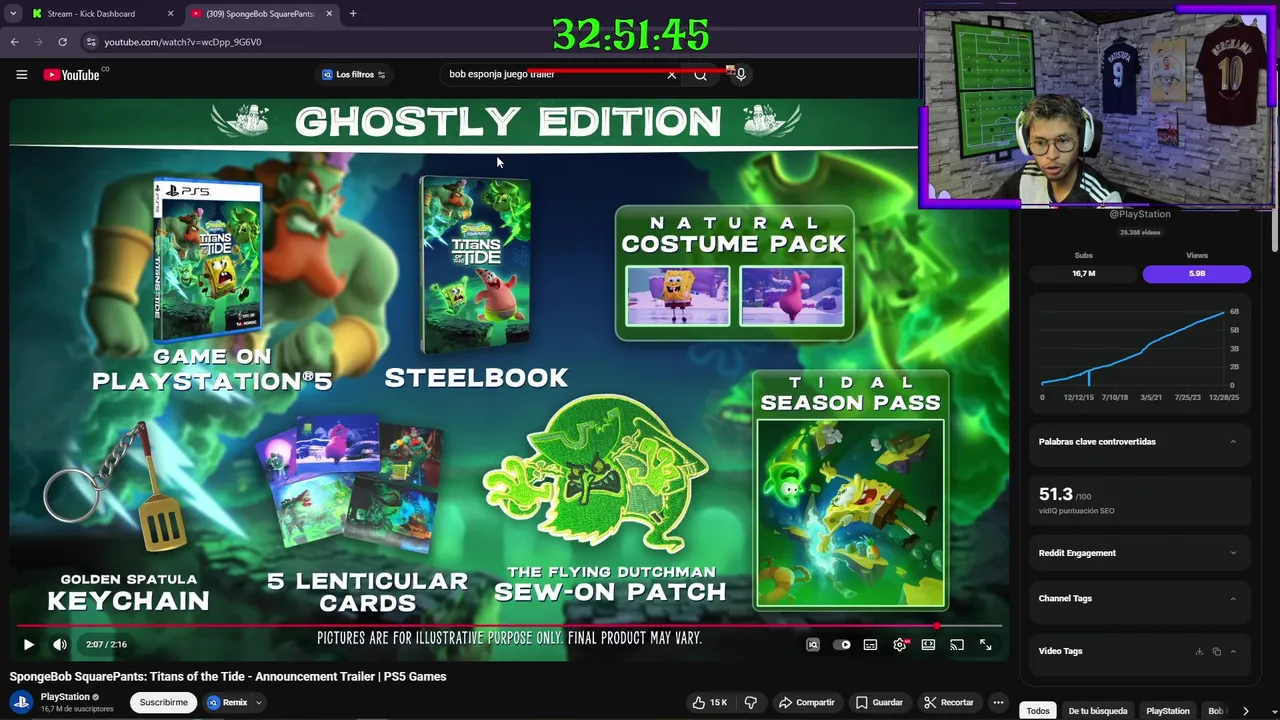The image size is (1280, 720).
Task: Click the vidIQ sidebar scrollbar
Action: 1273,231
